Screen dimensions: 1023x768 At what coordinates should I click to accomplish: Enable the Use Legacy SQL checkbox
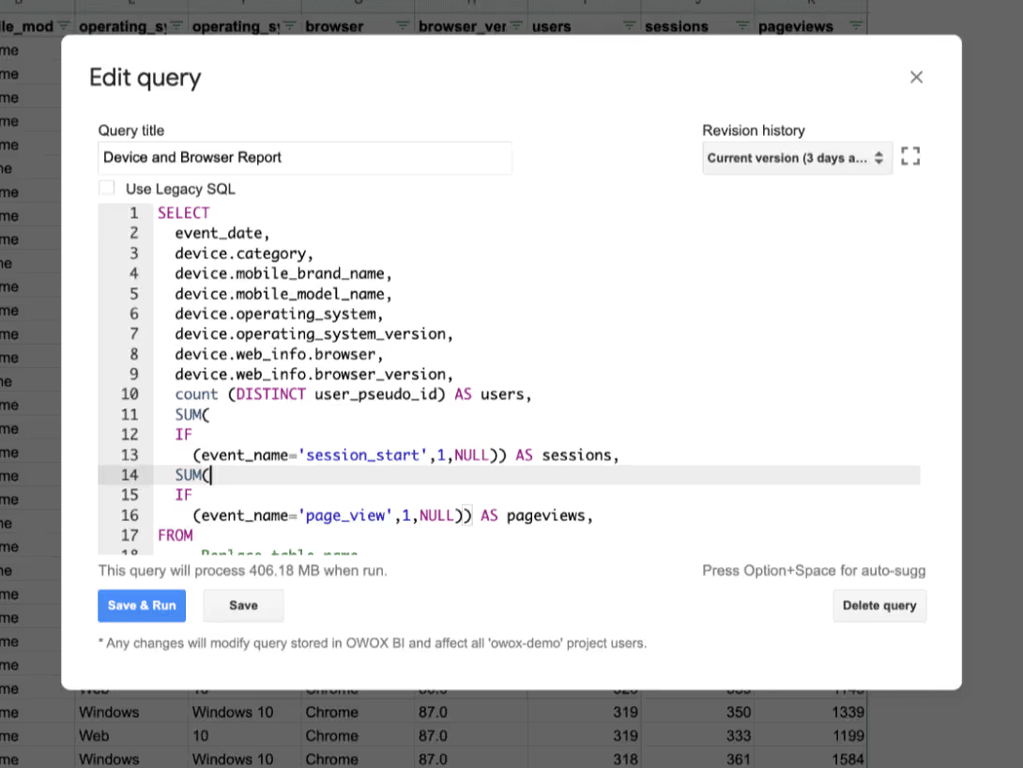point(106,188)
